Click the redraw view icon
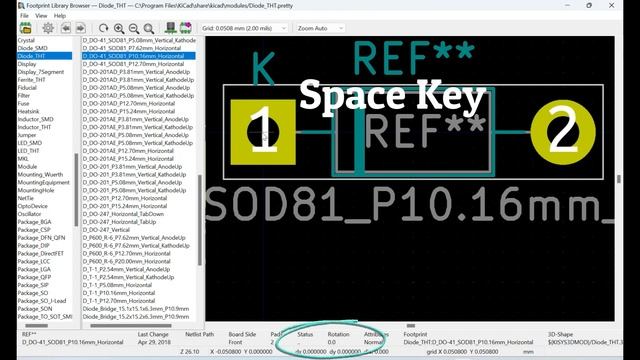Screen dimensions: 640x360 [x=104, y=28]
